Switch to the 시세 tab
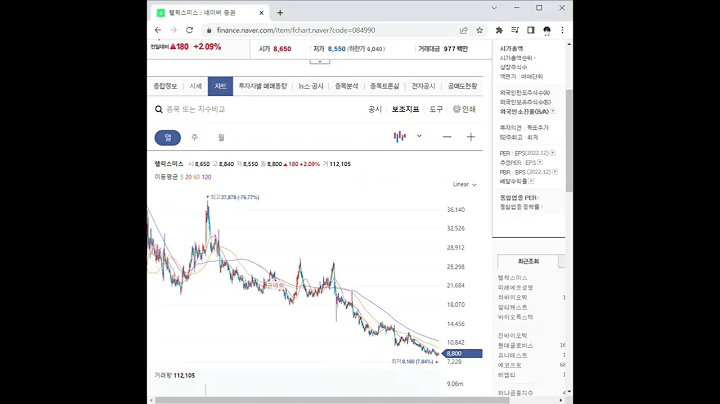This screenshot has width=720, height=404. point(196,86)
